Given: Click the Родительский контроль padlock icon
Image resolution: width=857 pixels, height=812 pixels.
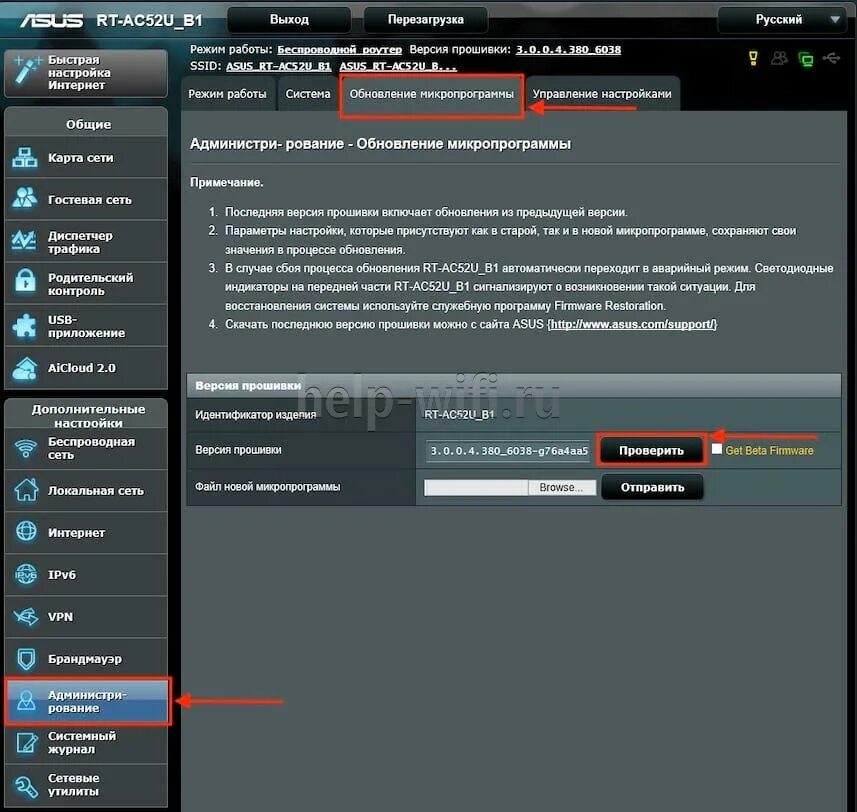Looking at the screenshot, I should pos(25,282).
